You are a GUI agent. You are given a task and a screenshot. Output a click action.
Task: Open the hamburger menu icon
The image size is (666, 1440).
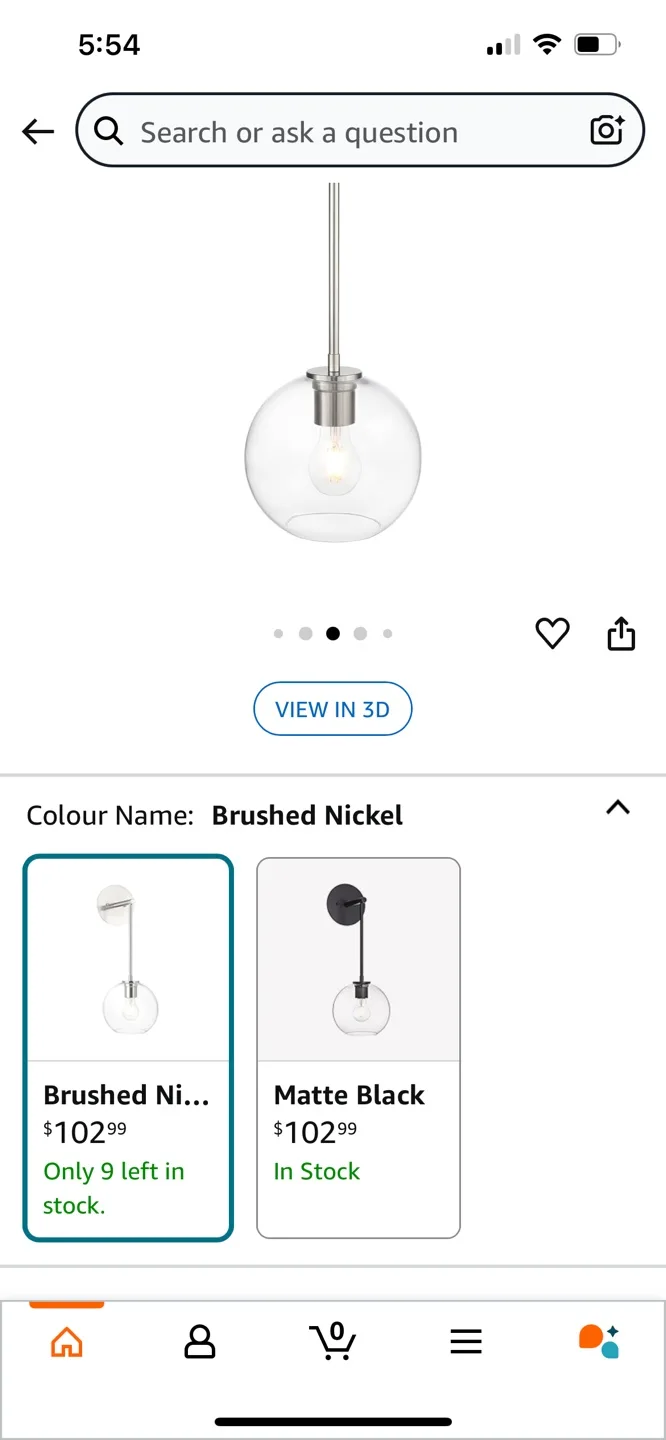click(x=465, y=1342)
